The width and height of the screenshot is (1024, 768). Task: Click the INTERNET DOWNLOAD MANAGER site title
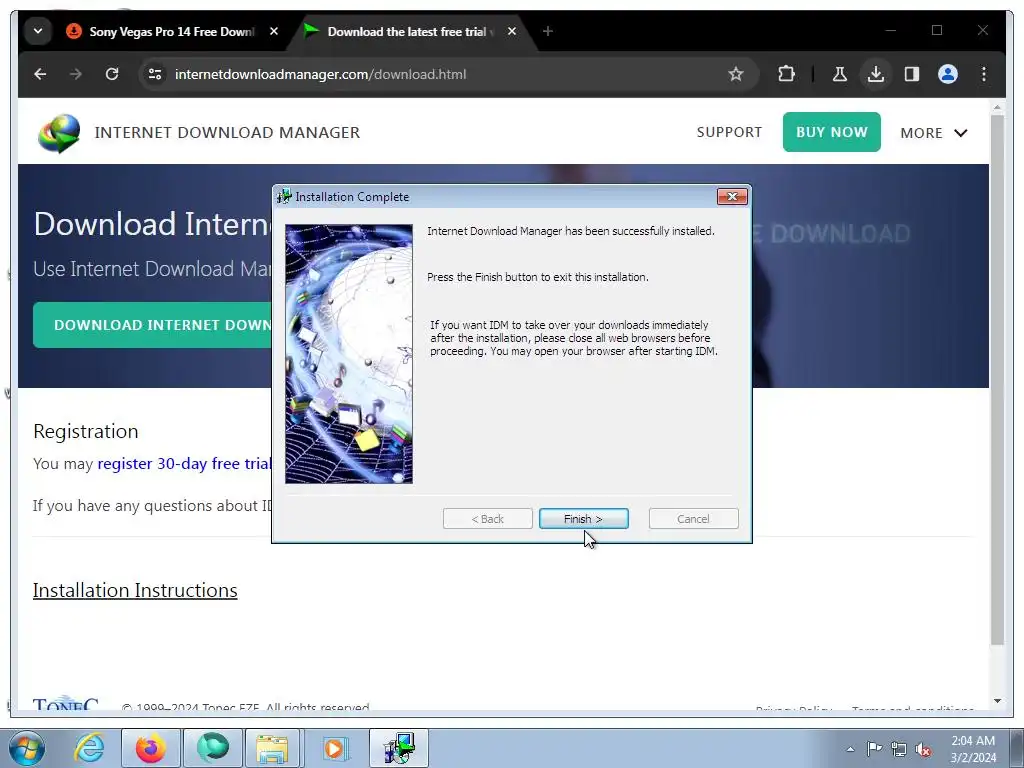pyautogui.click(x=227, y=133)
